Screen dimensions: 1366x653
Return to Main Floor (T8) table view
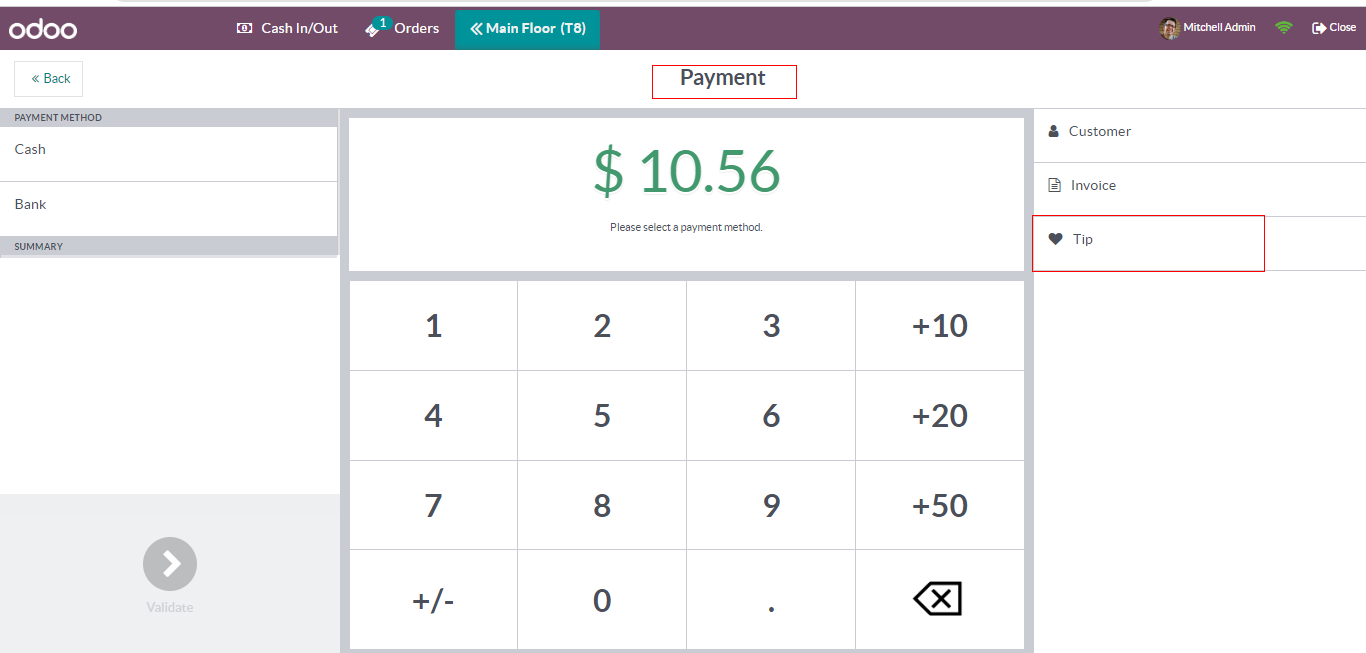click(527, 28)
